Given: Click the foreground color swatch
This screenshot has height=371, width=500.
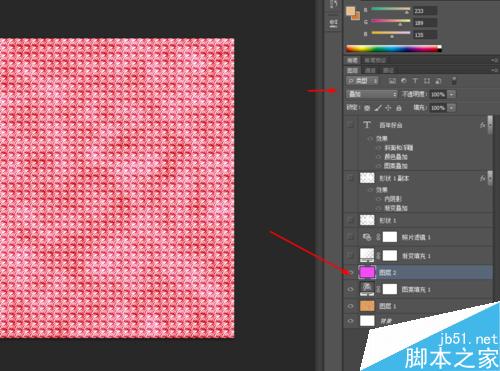Looking at the screenshot, I should (x=351, y=12).
